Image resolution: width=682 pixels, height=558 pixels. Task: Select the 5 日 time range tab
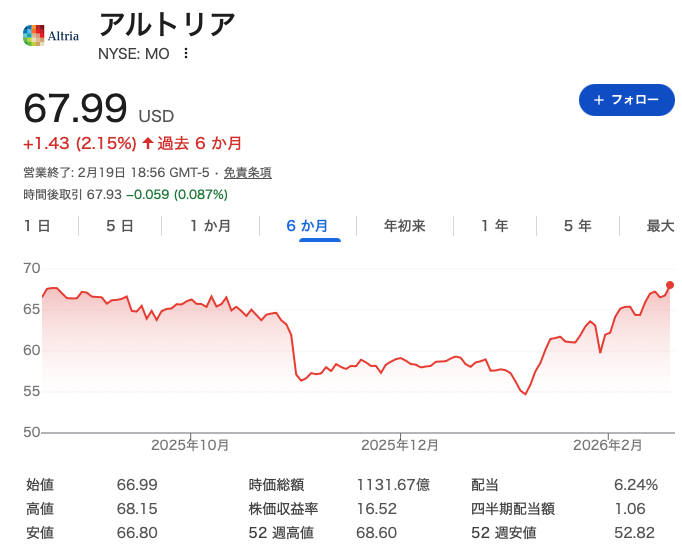coord(120,226)
